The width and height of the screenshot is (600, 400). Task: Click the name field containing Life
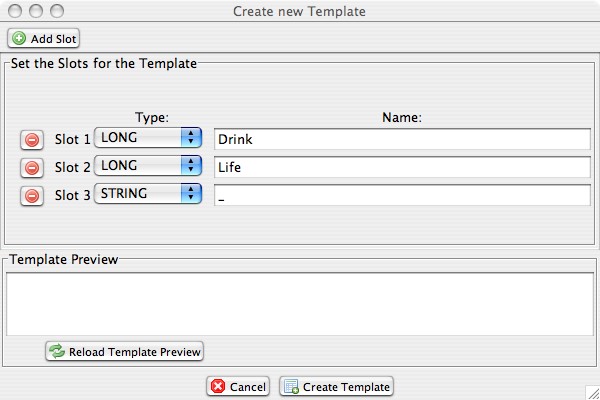point(402,167)
